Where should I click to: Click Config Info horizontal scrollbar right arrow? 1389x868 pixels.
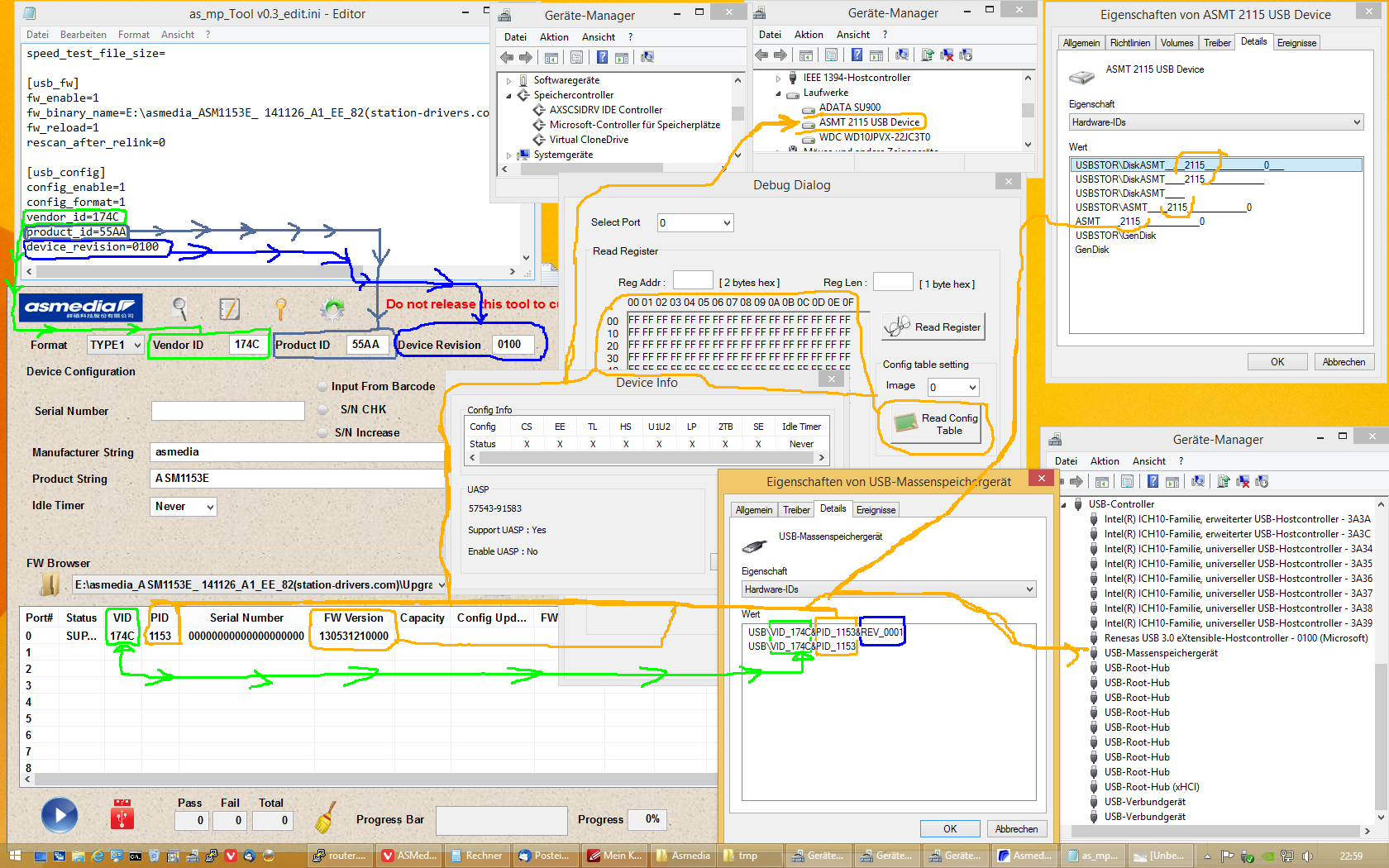tap(821, 457)
